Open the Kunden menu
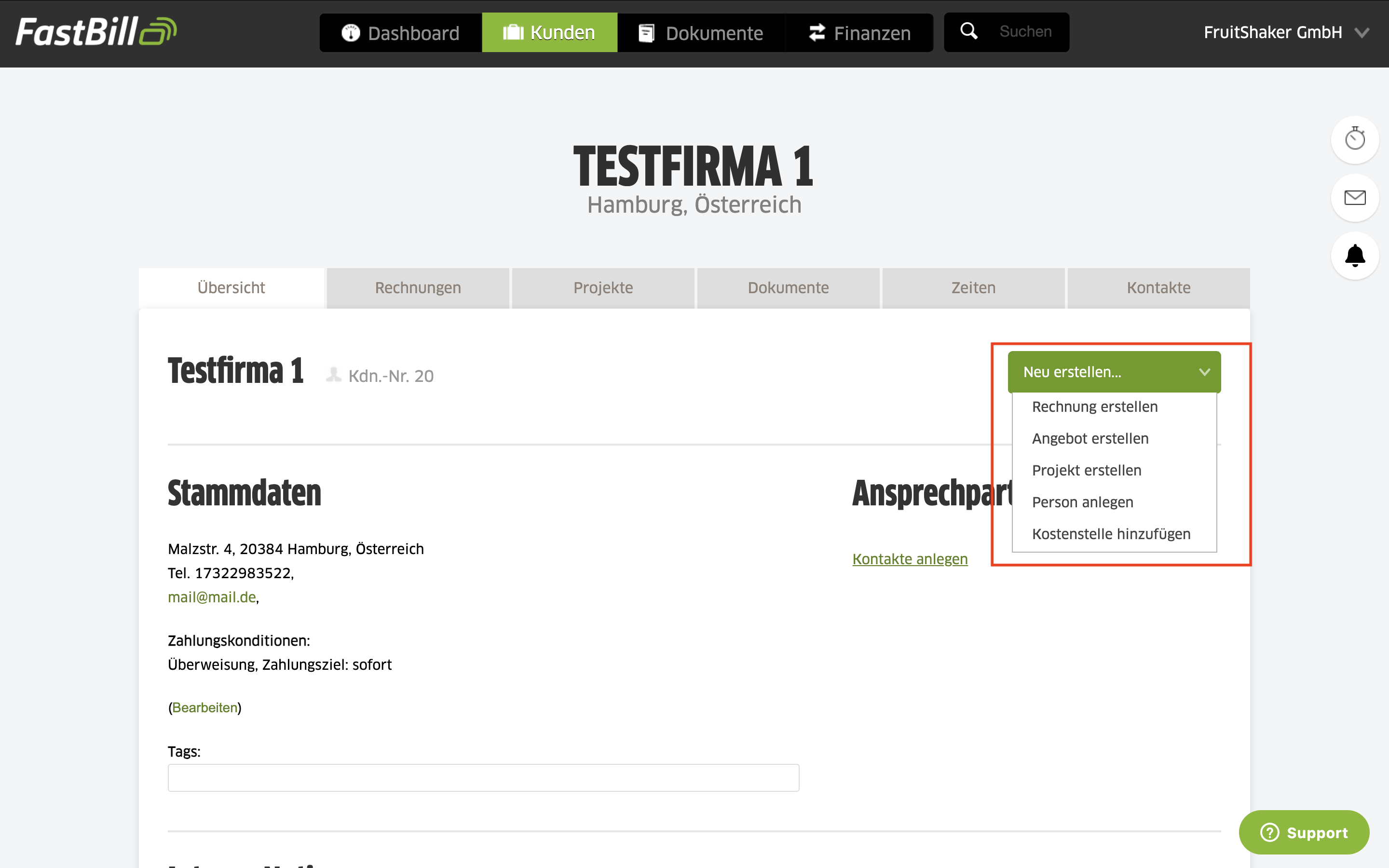Viewport: 1389px width, 868px height. coord(549,33)
